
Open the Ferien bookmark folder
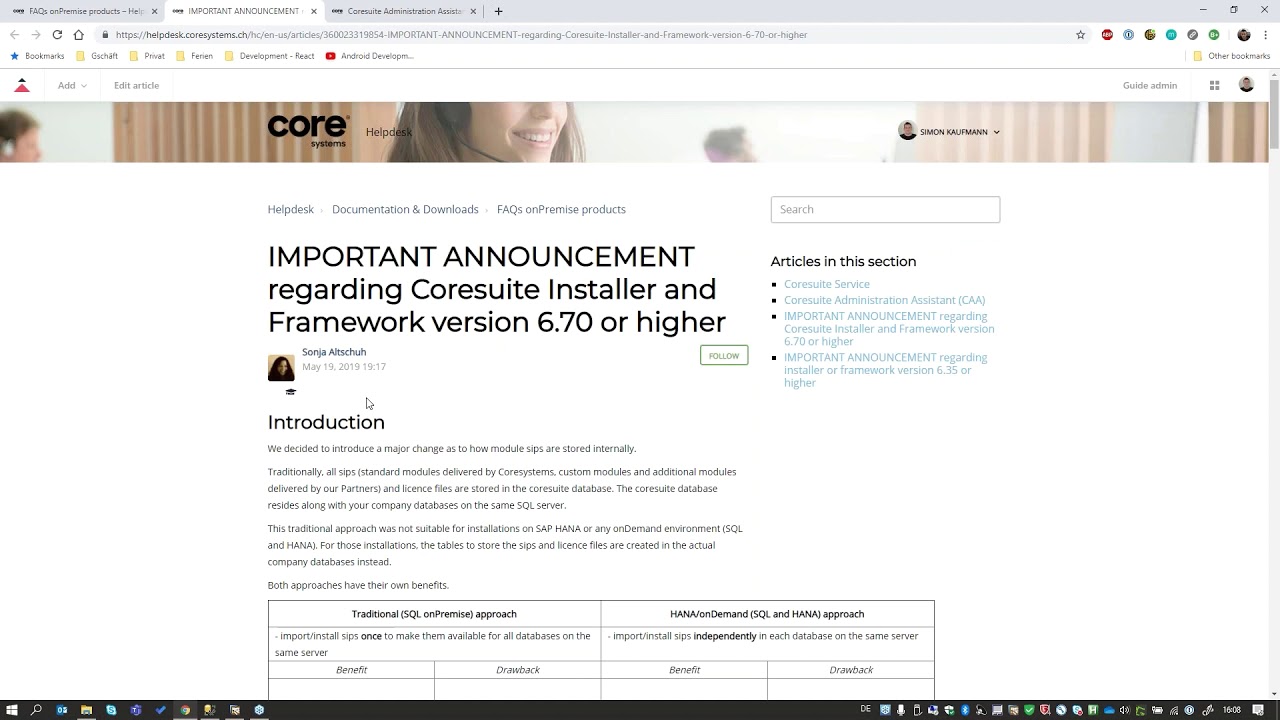point(194,56)
